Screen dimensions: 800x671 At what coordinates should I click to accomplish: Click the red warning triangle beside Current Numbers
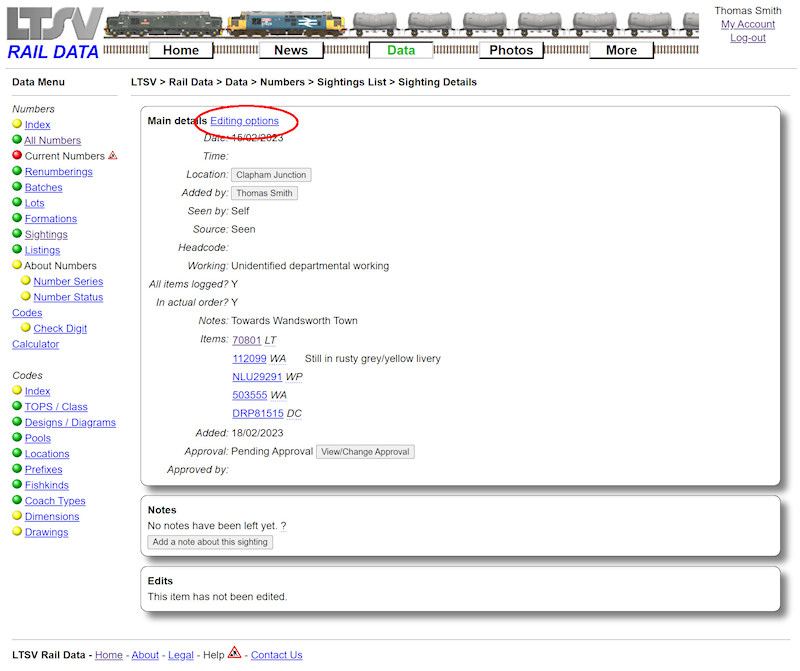[113, 155]
